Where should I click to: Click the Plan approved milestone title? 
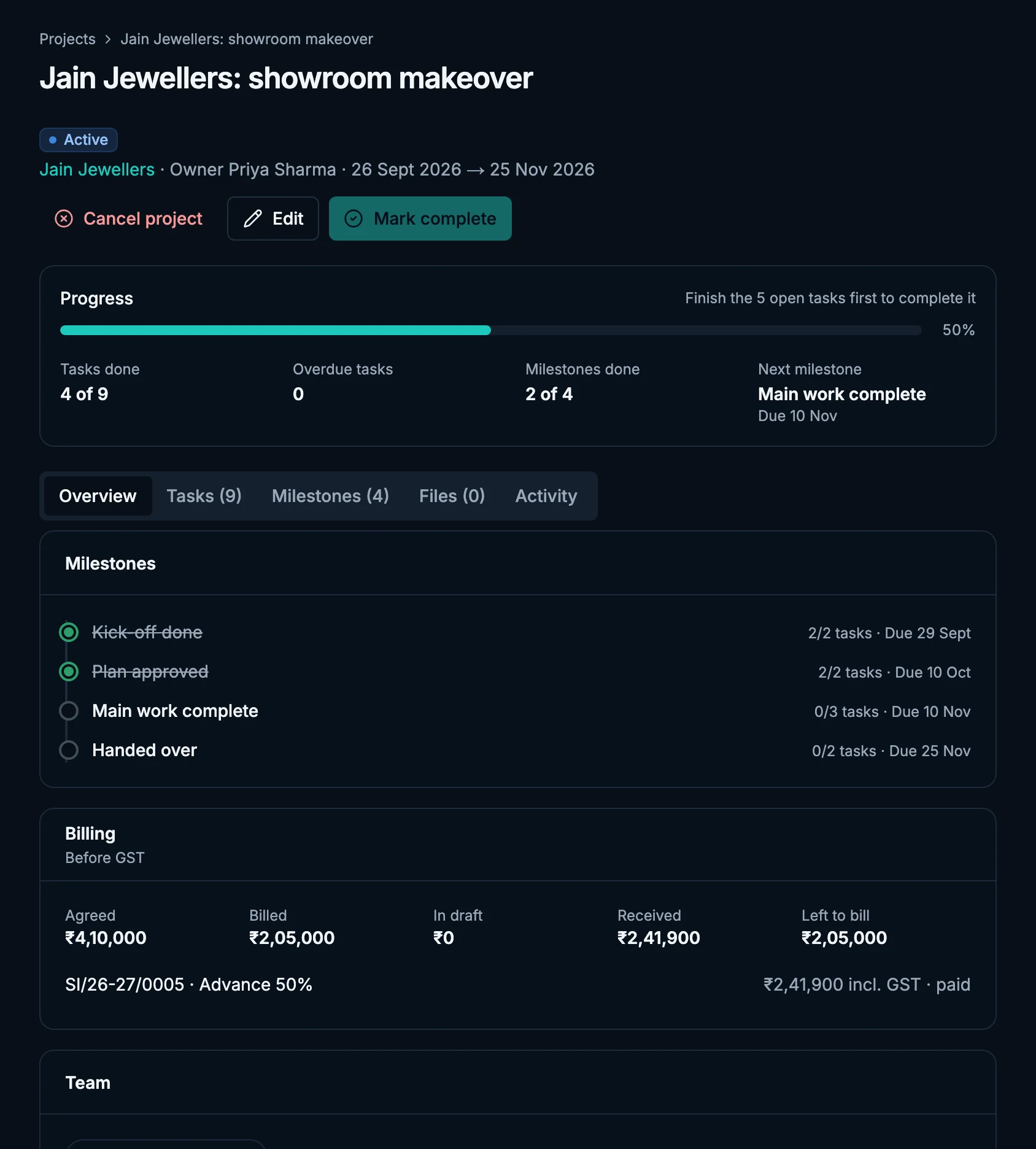pos(150,671)
